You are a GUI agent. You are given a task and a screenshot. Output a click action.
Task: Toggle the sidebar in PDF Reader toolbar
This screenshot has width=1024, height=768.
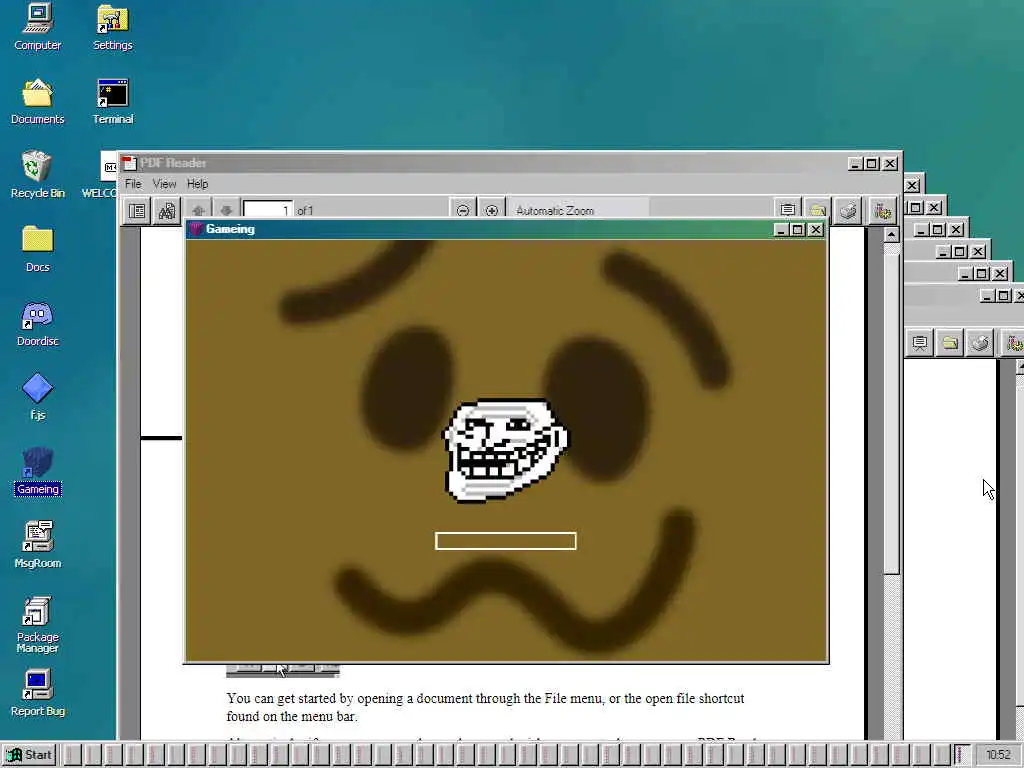[x=137, y=211]
